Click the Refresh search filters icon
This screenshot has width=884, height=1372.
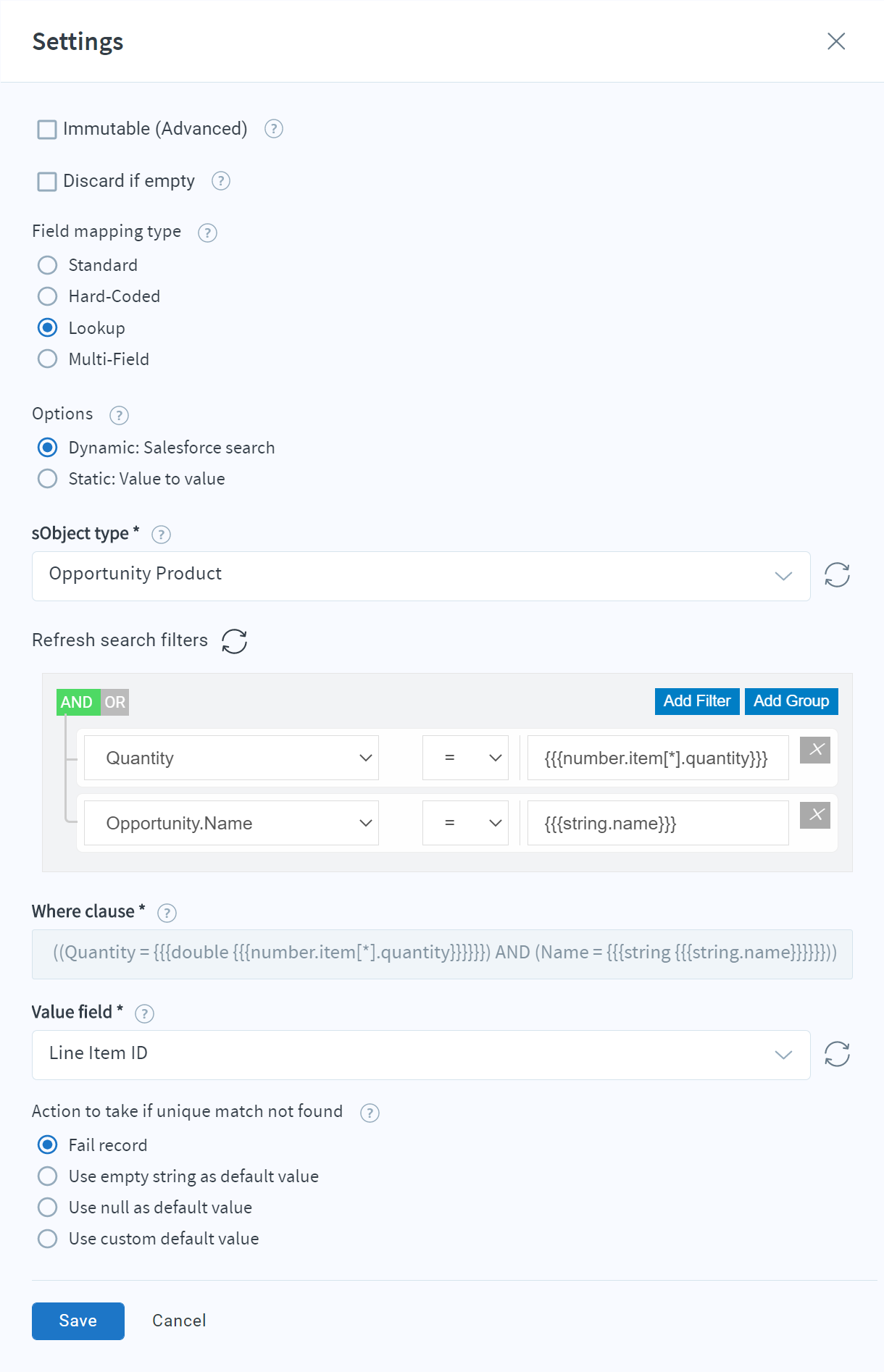point(234,640)
